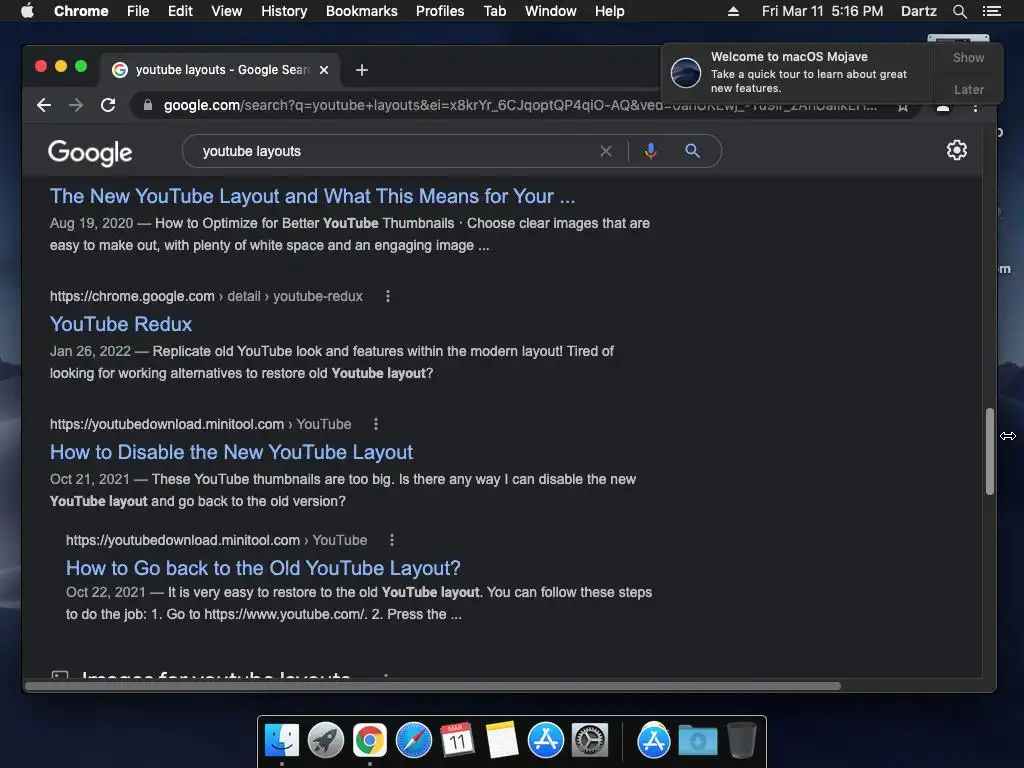The height and width of the screenshot is (768, 1024).
Task: Open the Window menu
Action: 551,11
